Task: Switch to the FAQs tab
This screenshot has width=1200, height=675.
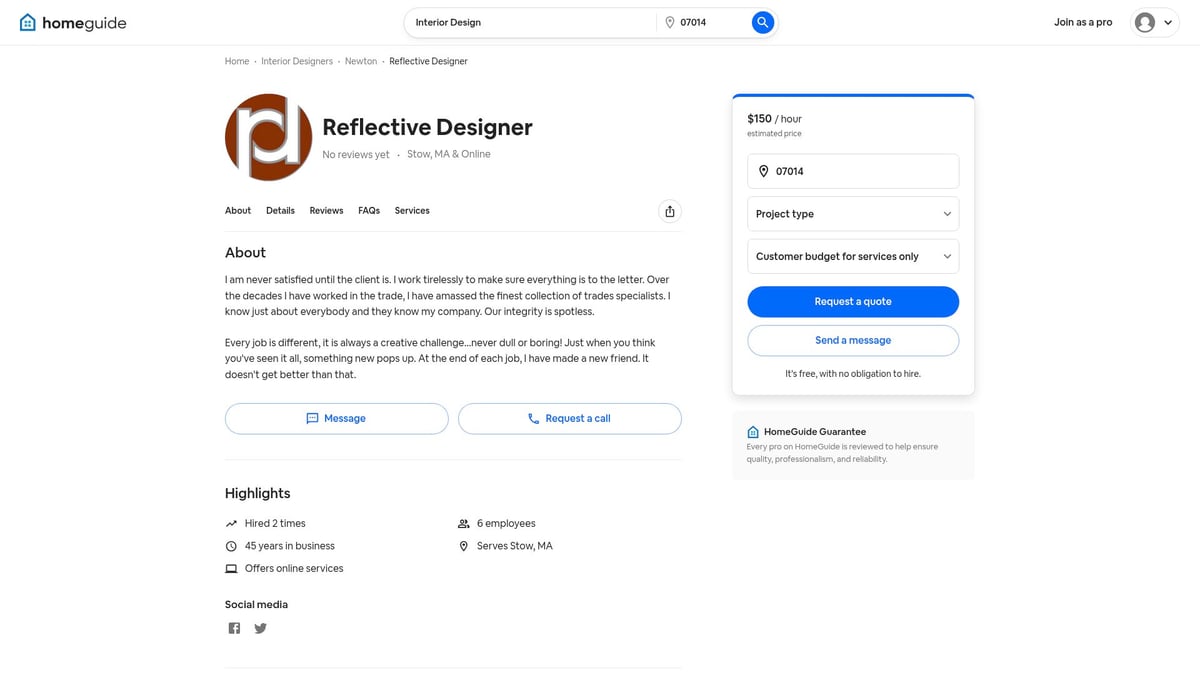Action: 369,211
